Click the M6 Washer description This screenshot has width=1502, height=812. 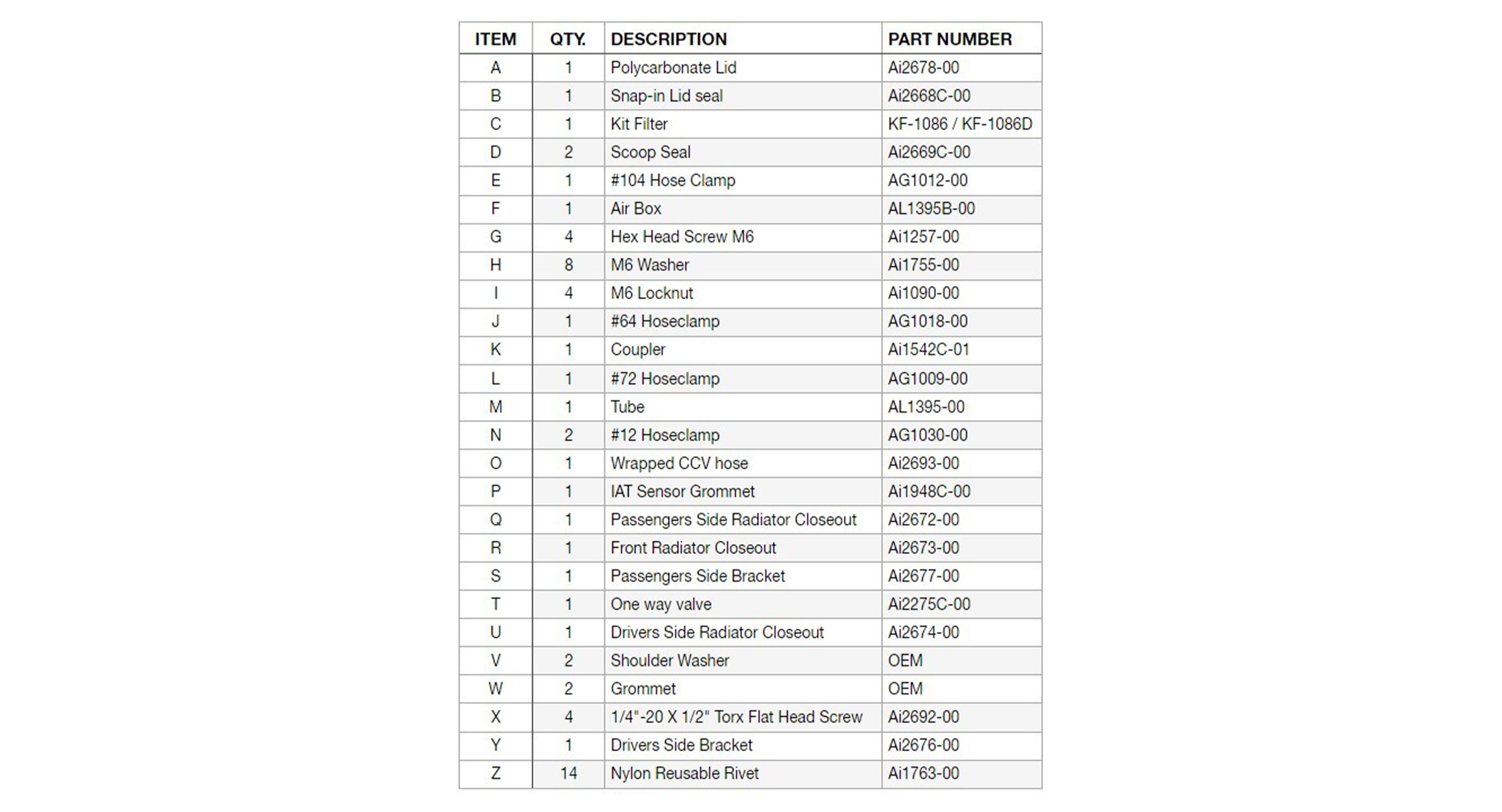pos(650,265)
